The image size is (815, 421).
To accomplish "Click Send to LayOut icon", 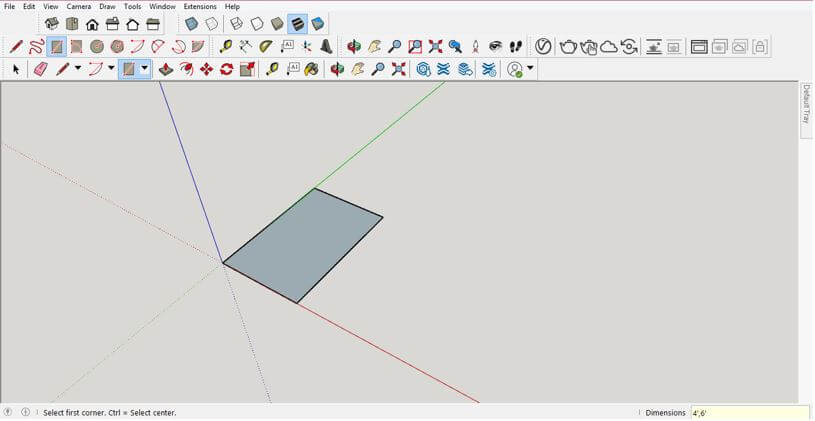I will [465, 69].
